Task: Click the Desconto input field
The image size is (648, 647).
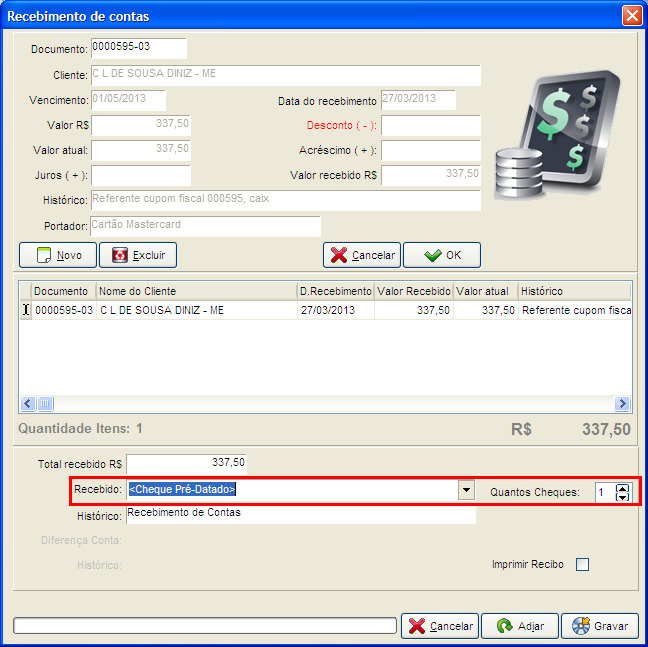Action: pos(430,126)
